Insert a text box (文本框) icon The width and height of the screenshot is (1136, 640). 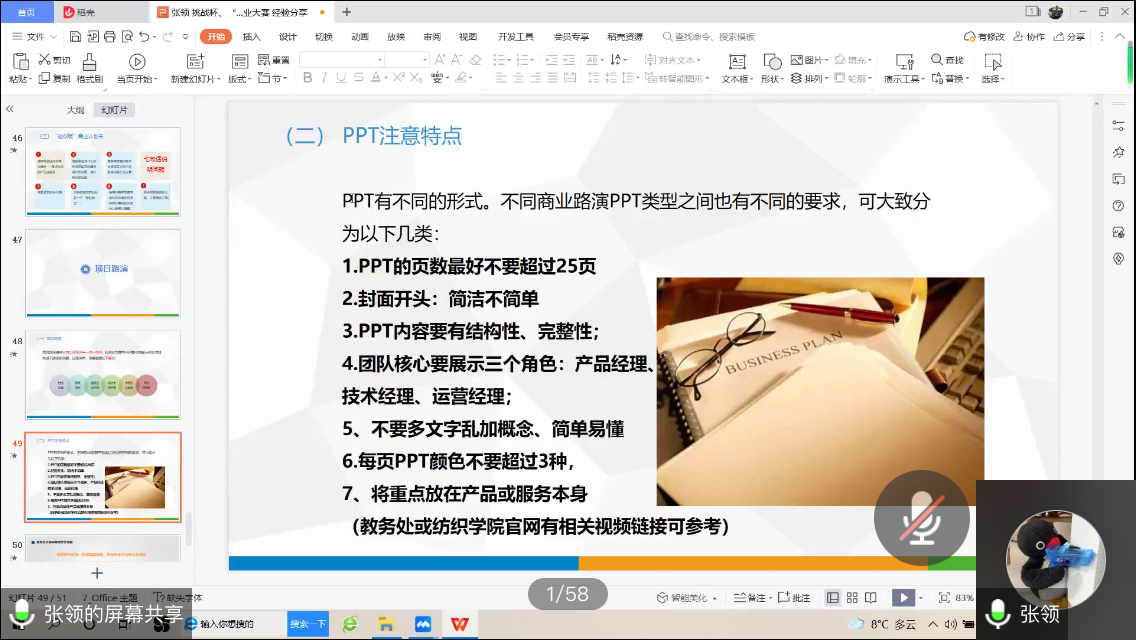click(737, 62)
